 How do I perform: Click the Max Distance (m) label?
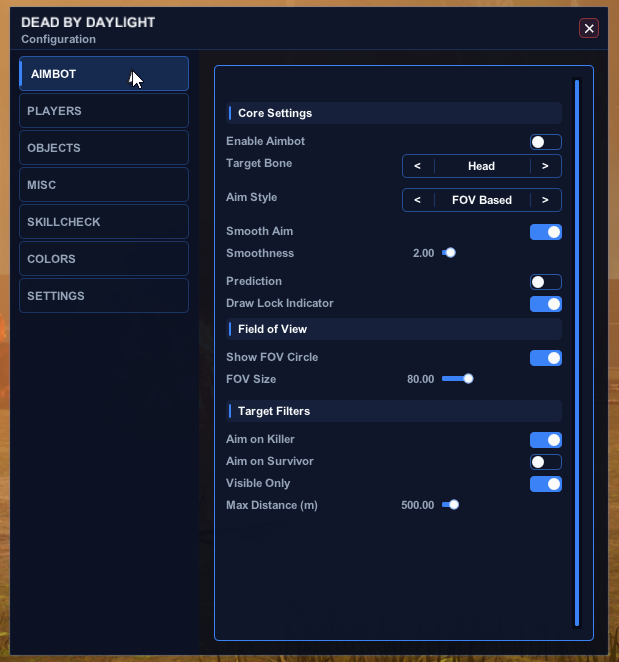click(x=271, y=505)
